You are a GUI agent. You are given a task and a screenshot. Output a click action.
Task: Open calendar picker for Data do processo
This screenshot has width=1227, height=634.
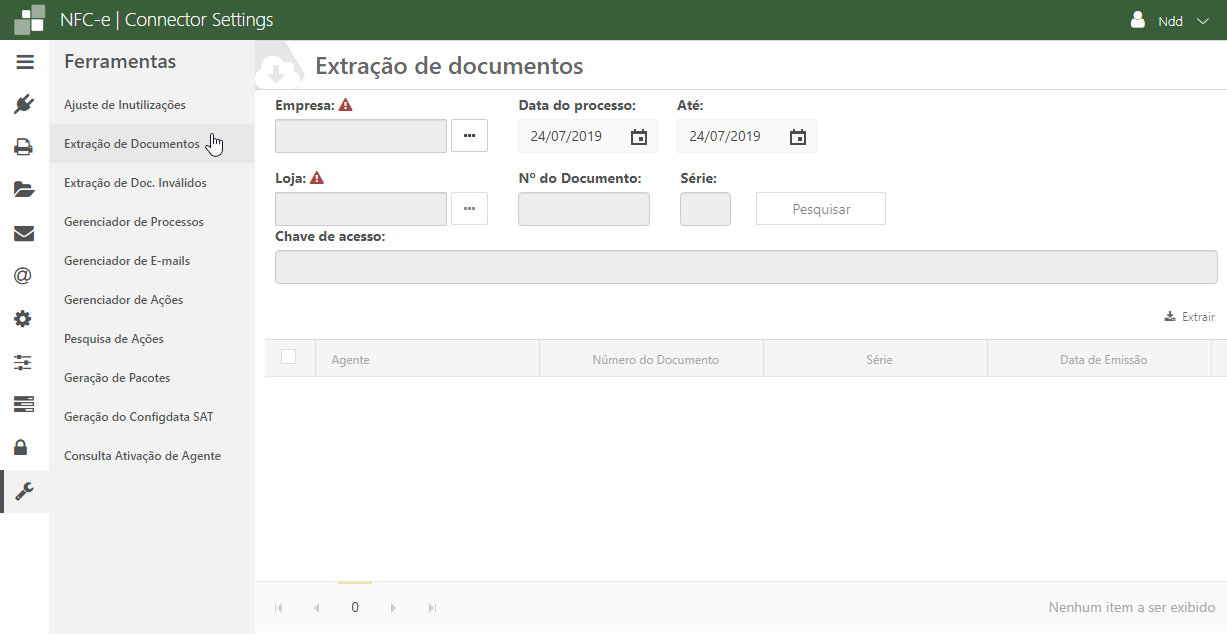(x=639, y=137)
